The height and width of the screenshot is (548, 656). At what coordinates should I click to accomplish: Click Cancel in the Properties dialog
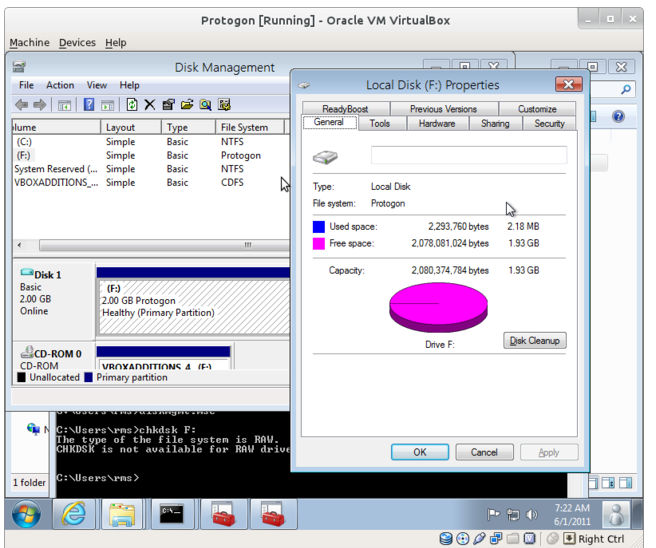[x=484, y=452]
